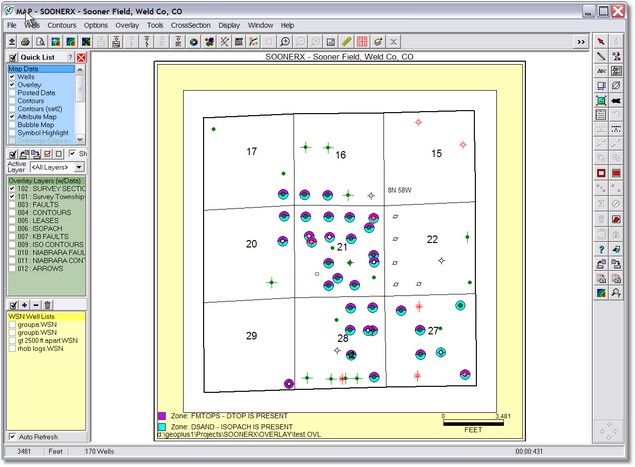
Task: Click the blue question mark help icon
Action: (x=601, y=248)
